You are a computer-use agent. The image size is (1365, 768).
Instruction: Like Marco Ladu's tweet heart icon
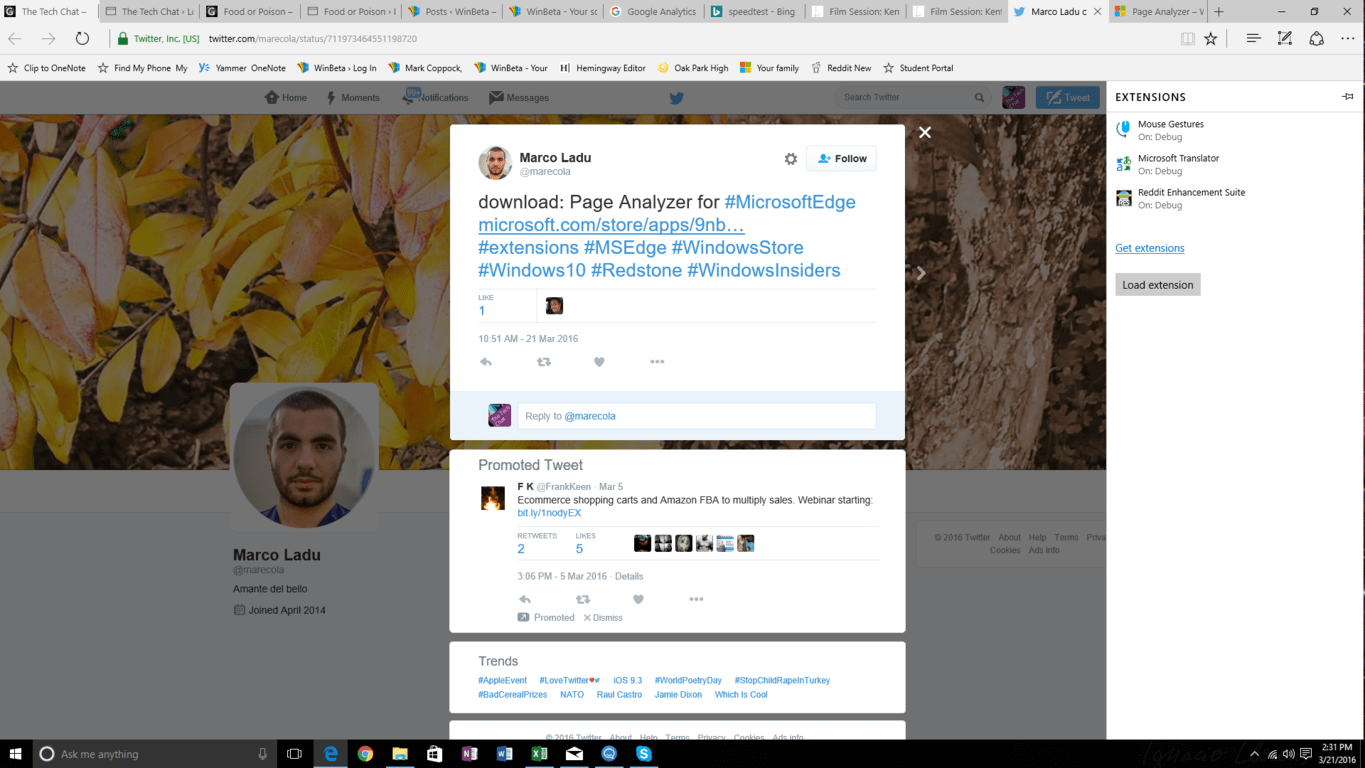(599, 362)
